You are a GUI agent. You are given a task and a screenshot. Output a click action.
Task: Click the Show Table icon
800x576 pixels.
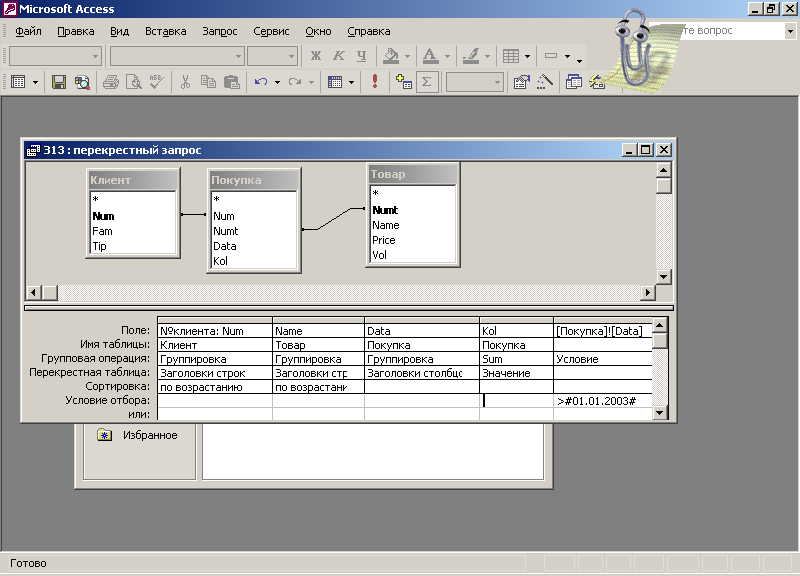click(x=404, y=82)
